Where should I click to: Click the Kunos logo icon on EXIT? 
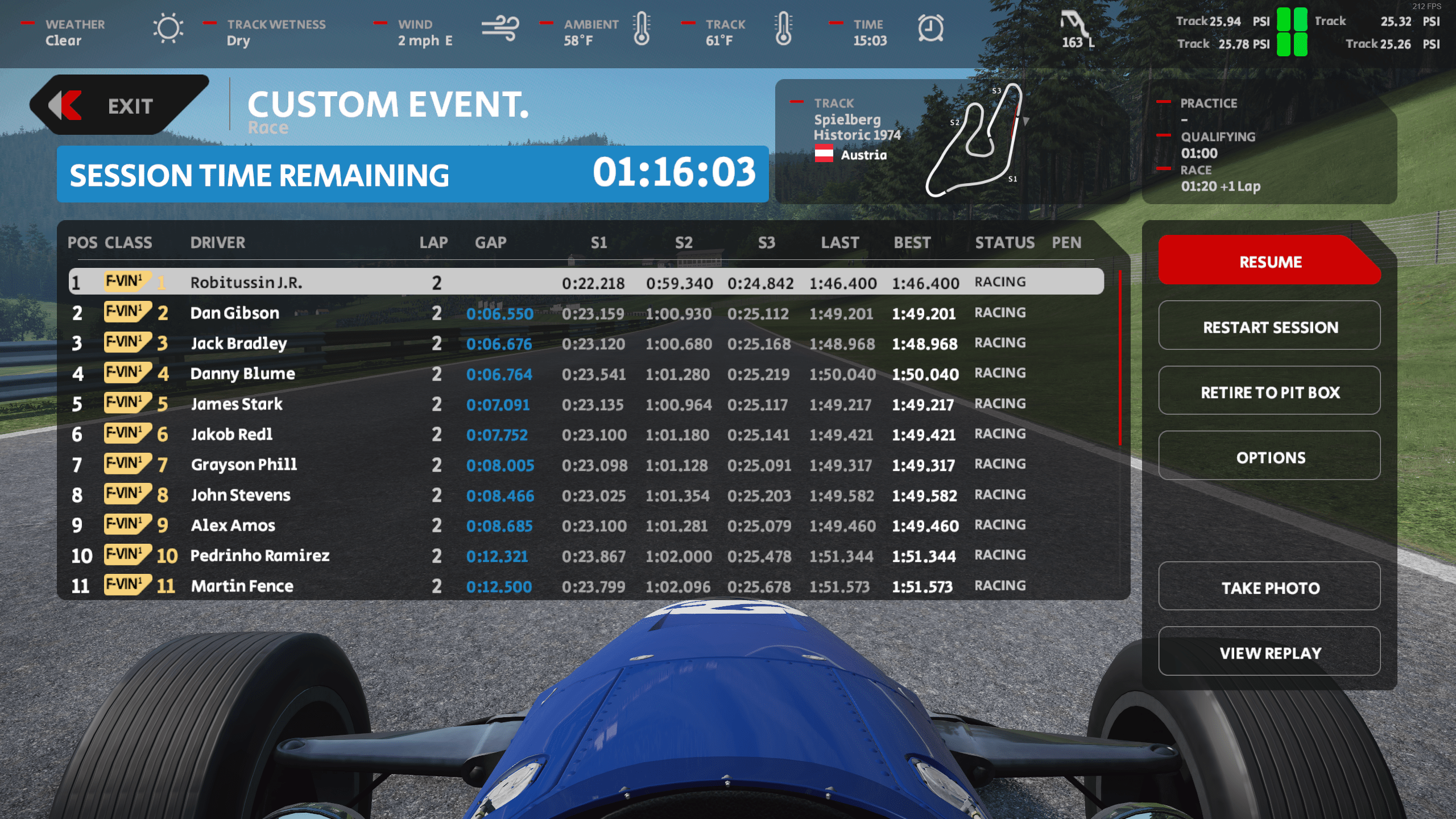click(69, 108)
